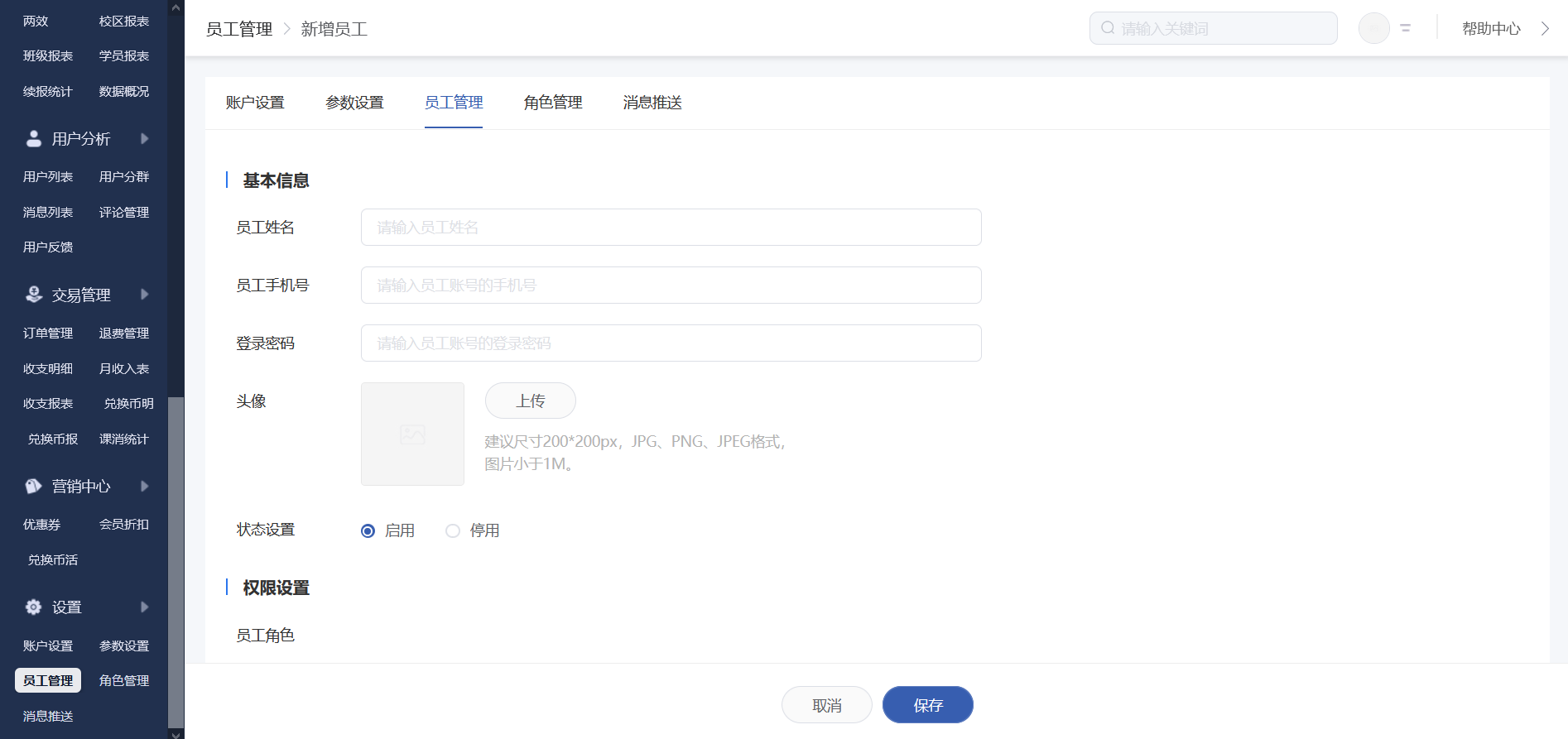The image size is (1568, 739).
Task: Click the sidebar scroll down arrow
Action: (176, 733)
